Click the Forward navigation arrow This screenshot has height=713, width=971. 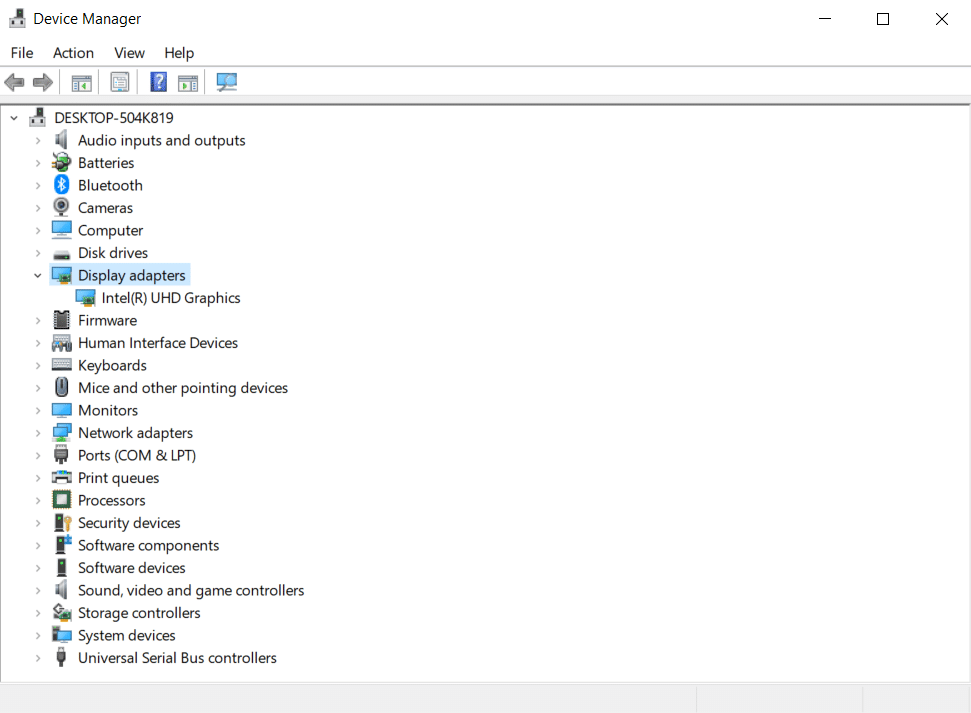pos(42,81)
